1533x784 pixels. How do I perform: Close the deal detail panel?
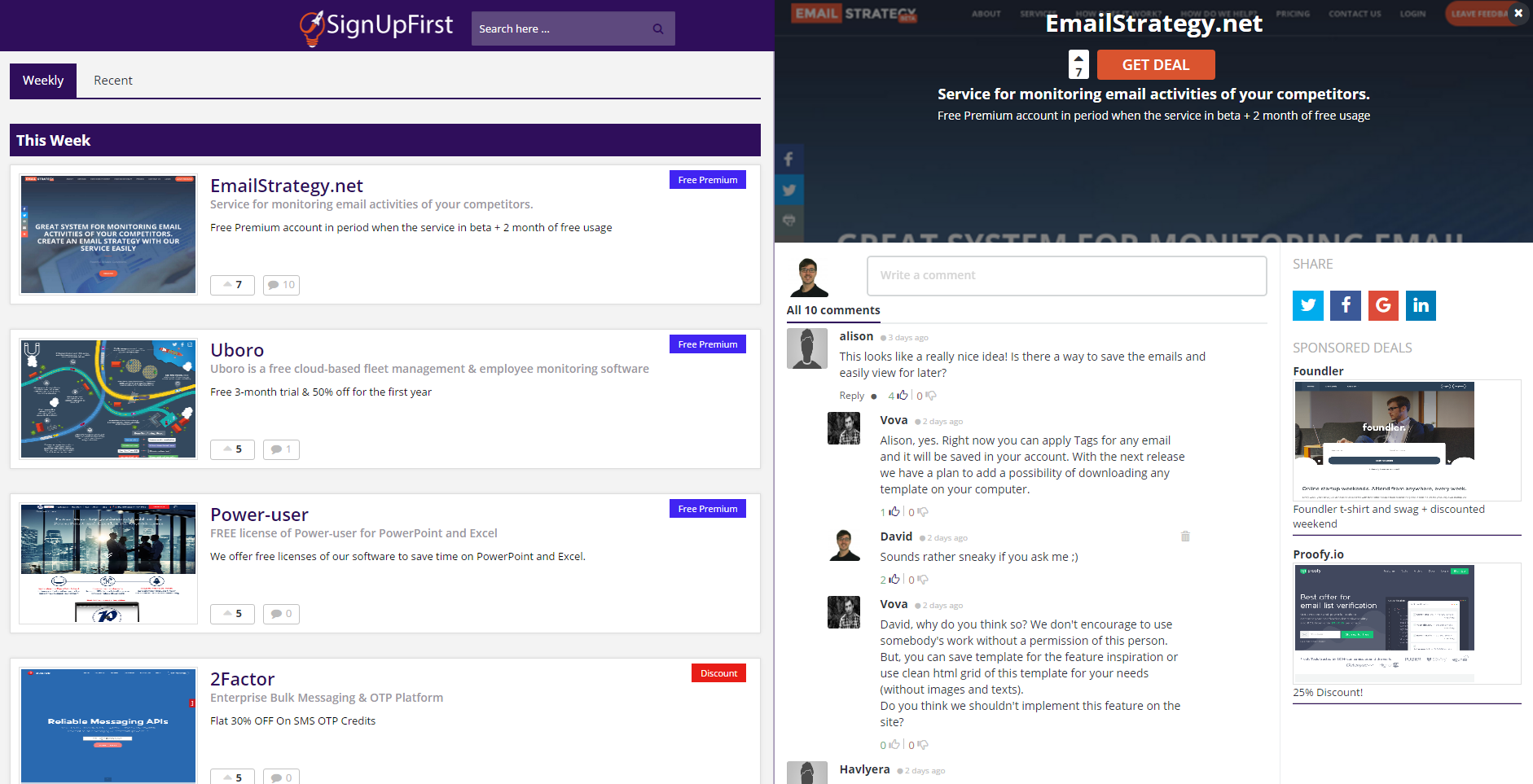[1518, 13]
